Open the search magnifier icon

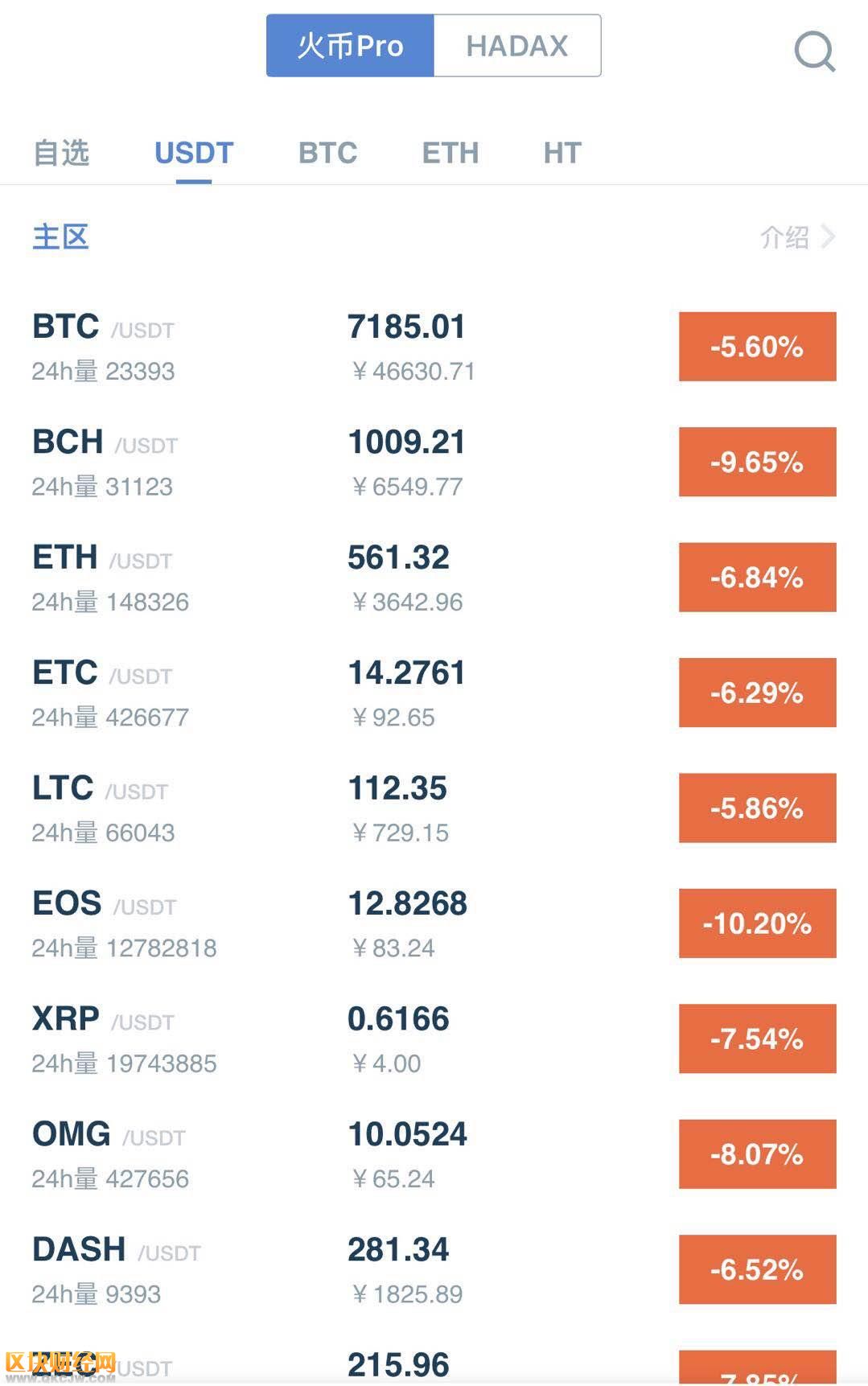coord(815,51)
